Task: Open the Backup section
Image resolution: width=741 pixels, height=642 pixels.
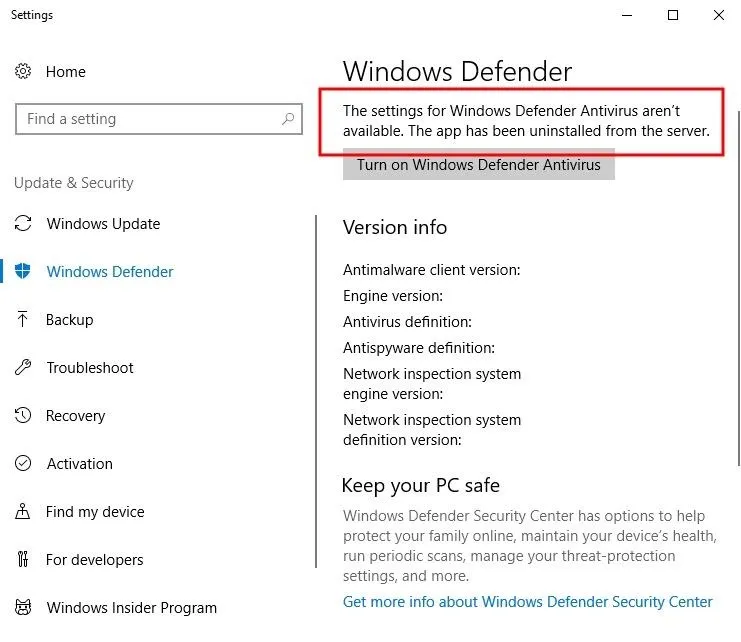Action: click(x=69, y=320)
